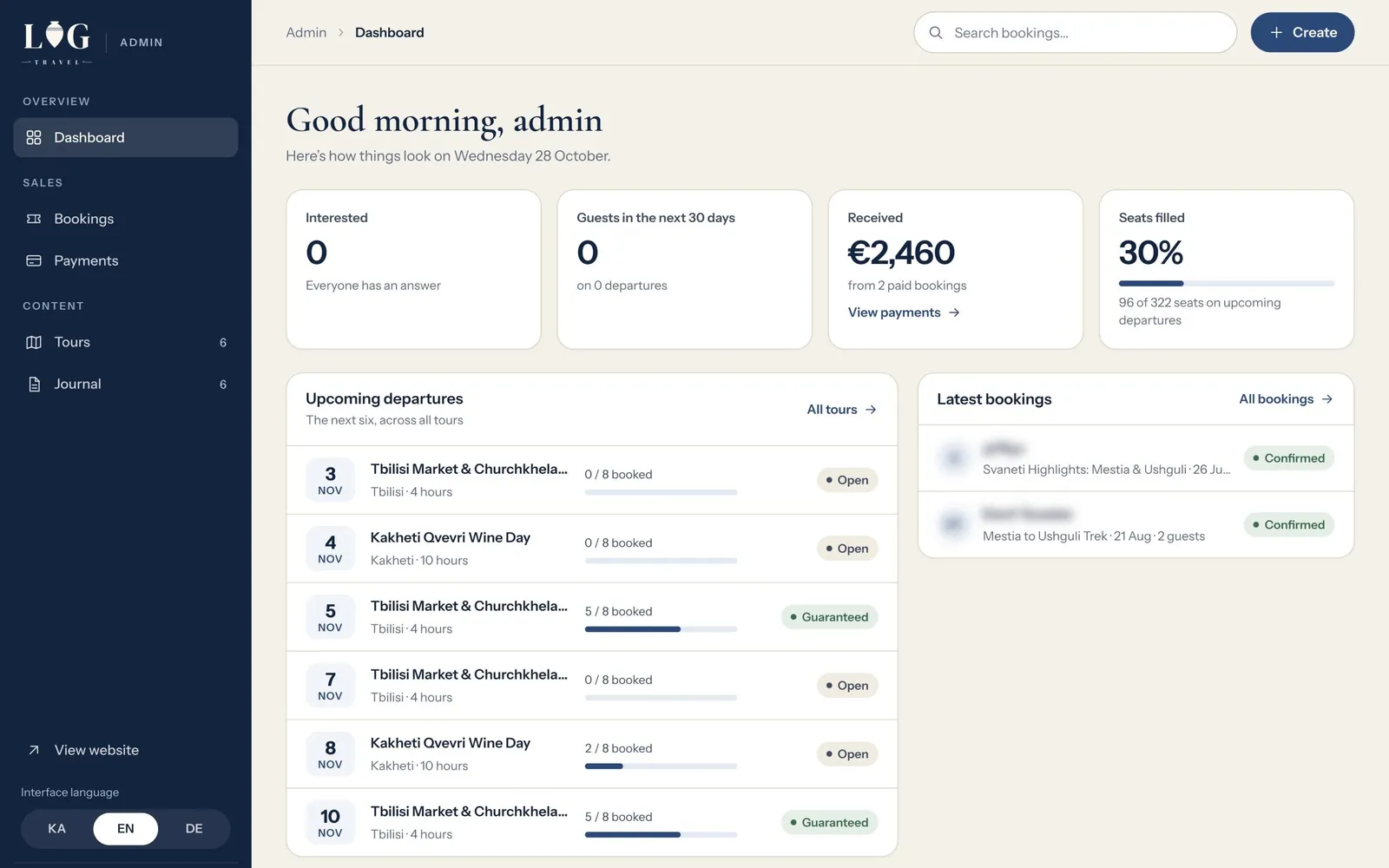Click the arrow beside View payments

click(x=954, y=312)
